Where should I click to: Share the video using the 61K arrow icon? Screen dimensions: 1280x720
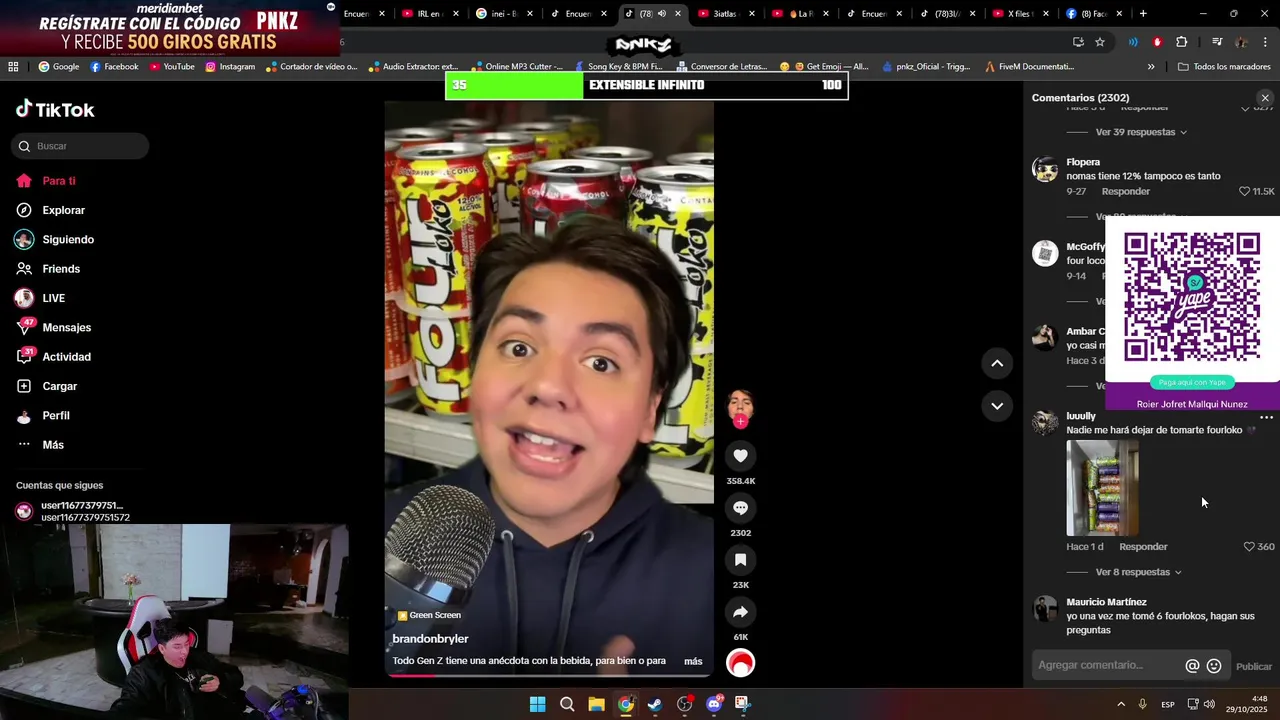pos(740,612)
